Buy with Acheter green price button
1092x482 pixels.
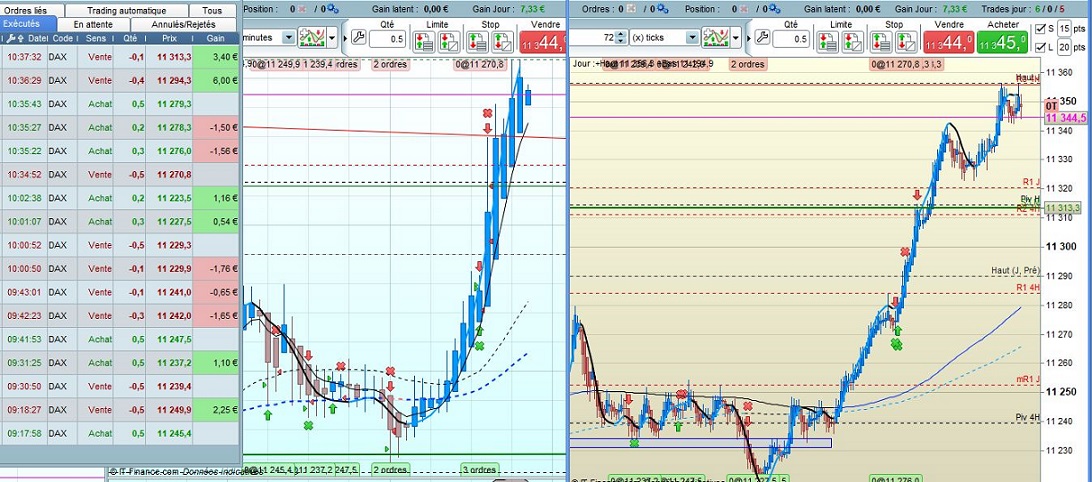(x=1002, y=42)
